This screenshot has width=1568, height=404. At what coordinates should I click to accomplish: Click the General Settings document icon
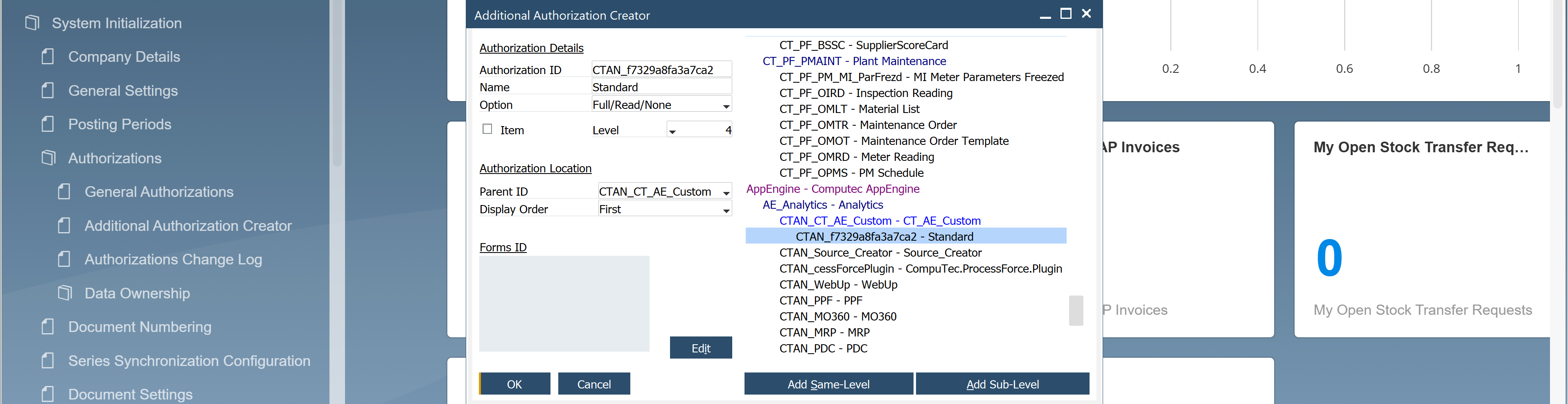tap(48, 90)
